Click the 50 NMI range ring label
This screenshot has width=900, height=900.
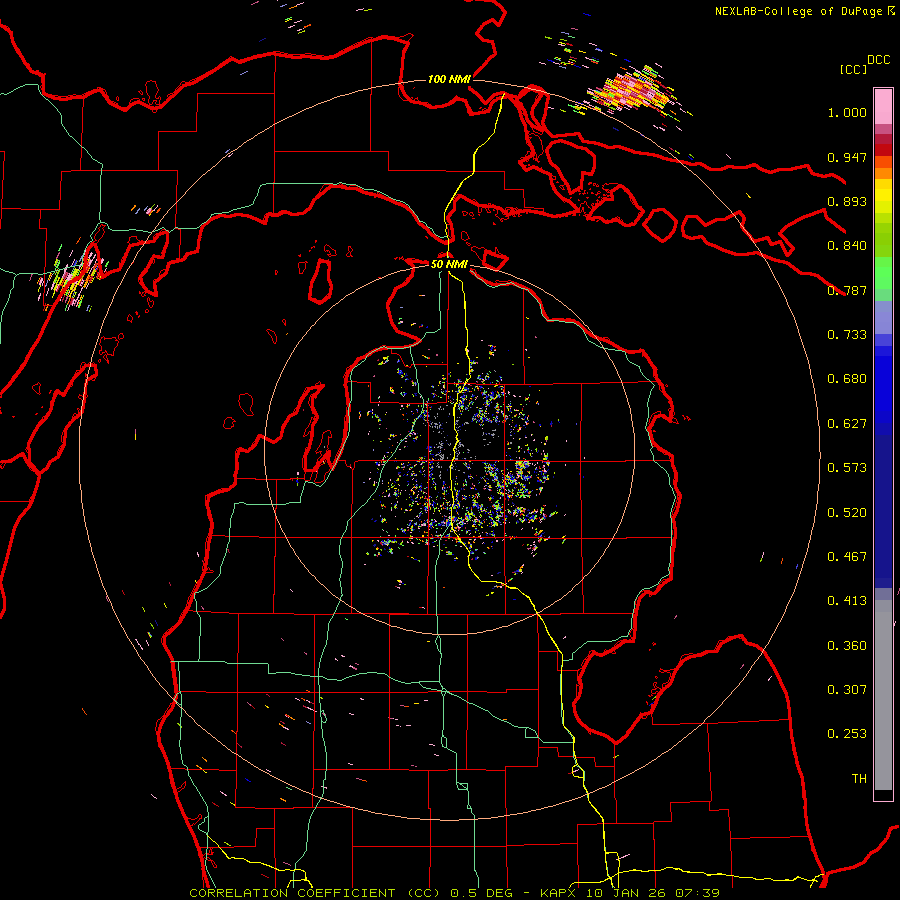coord(449,264)
